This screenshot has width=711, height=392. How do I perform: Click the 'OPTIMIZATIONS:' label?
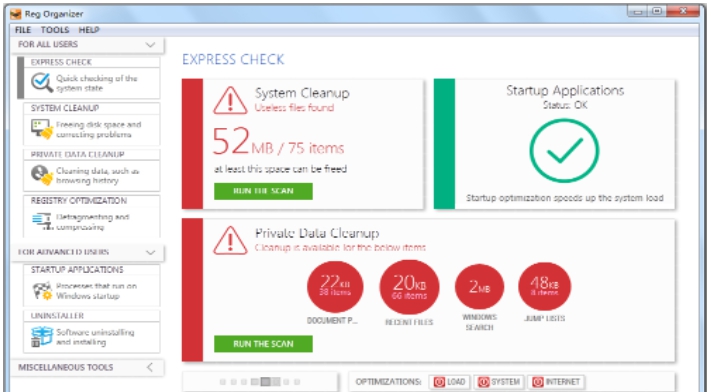point(388,382)
